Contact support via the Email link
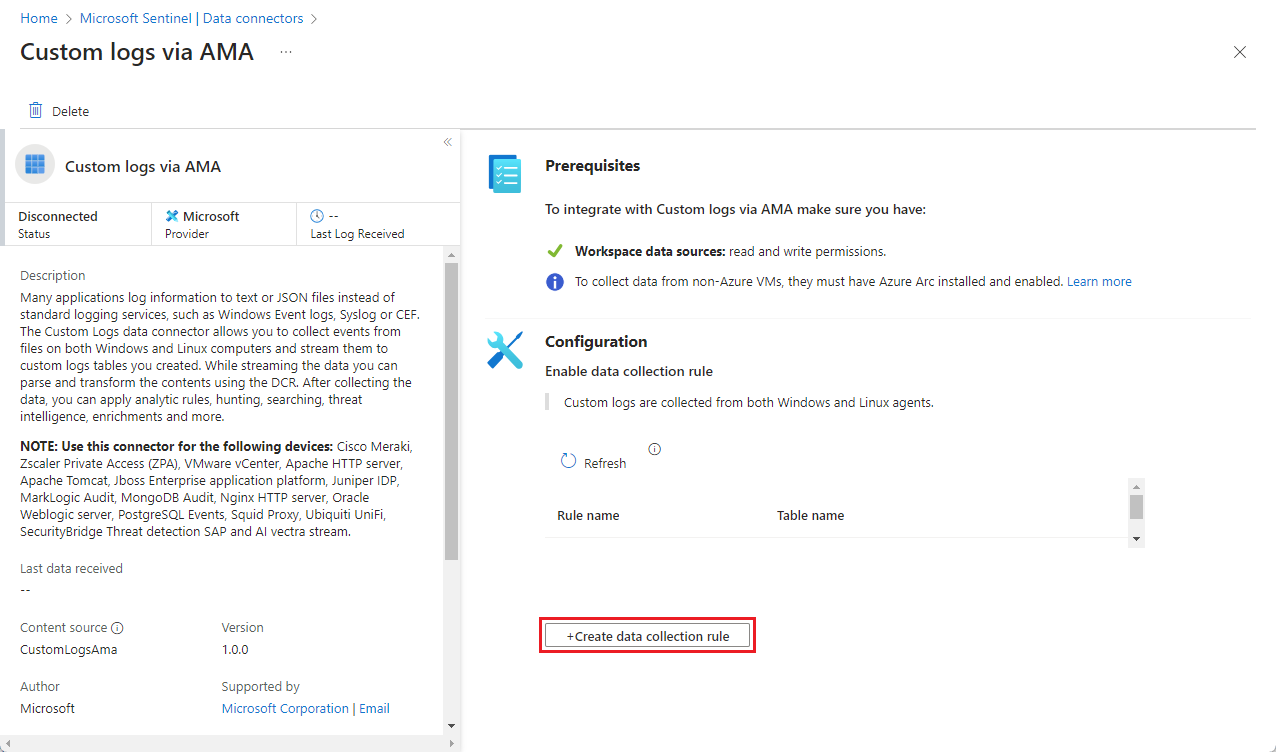1276x752 pixels. point(374,708)
